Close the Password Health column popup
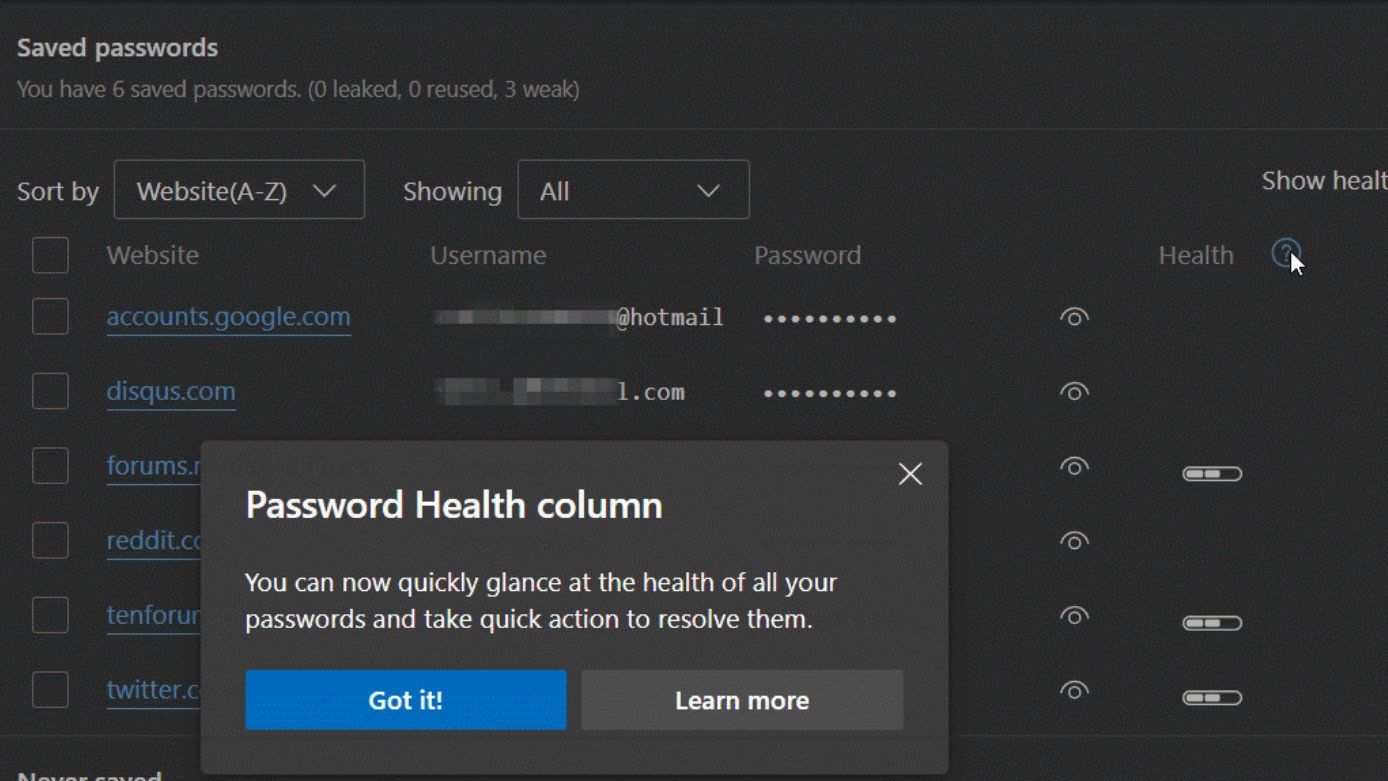The image size is (1388, 781). (910, 474)
